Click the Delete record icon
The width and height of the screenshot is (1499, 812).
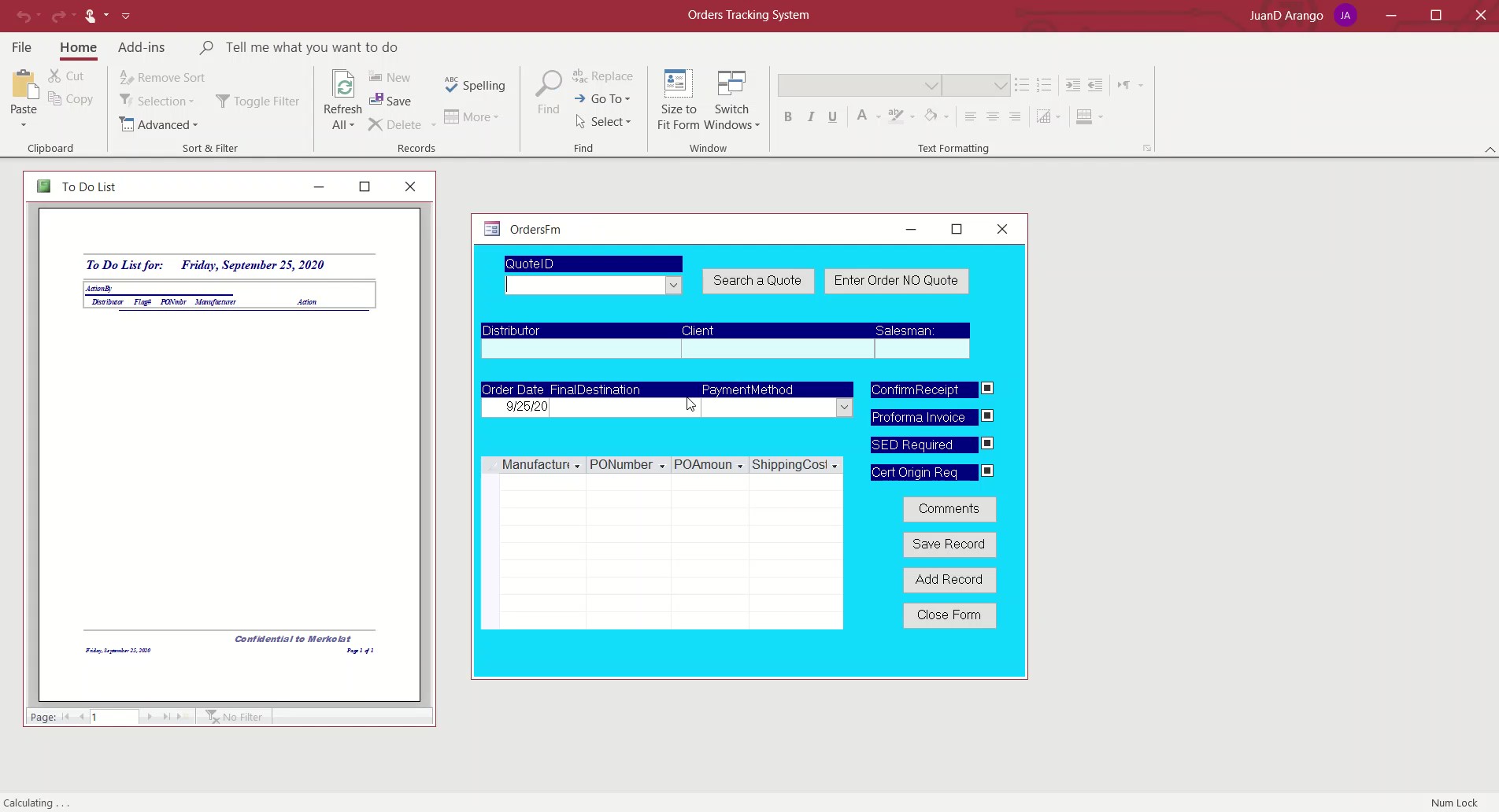coord(376,124)
